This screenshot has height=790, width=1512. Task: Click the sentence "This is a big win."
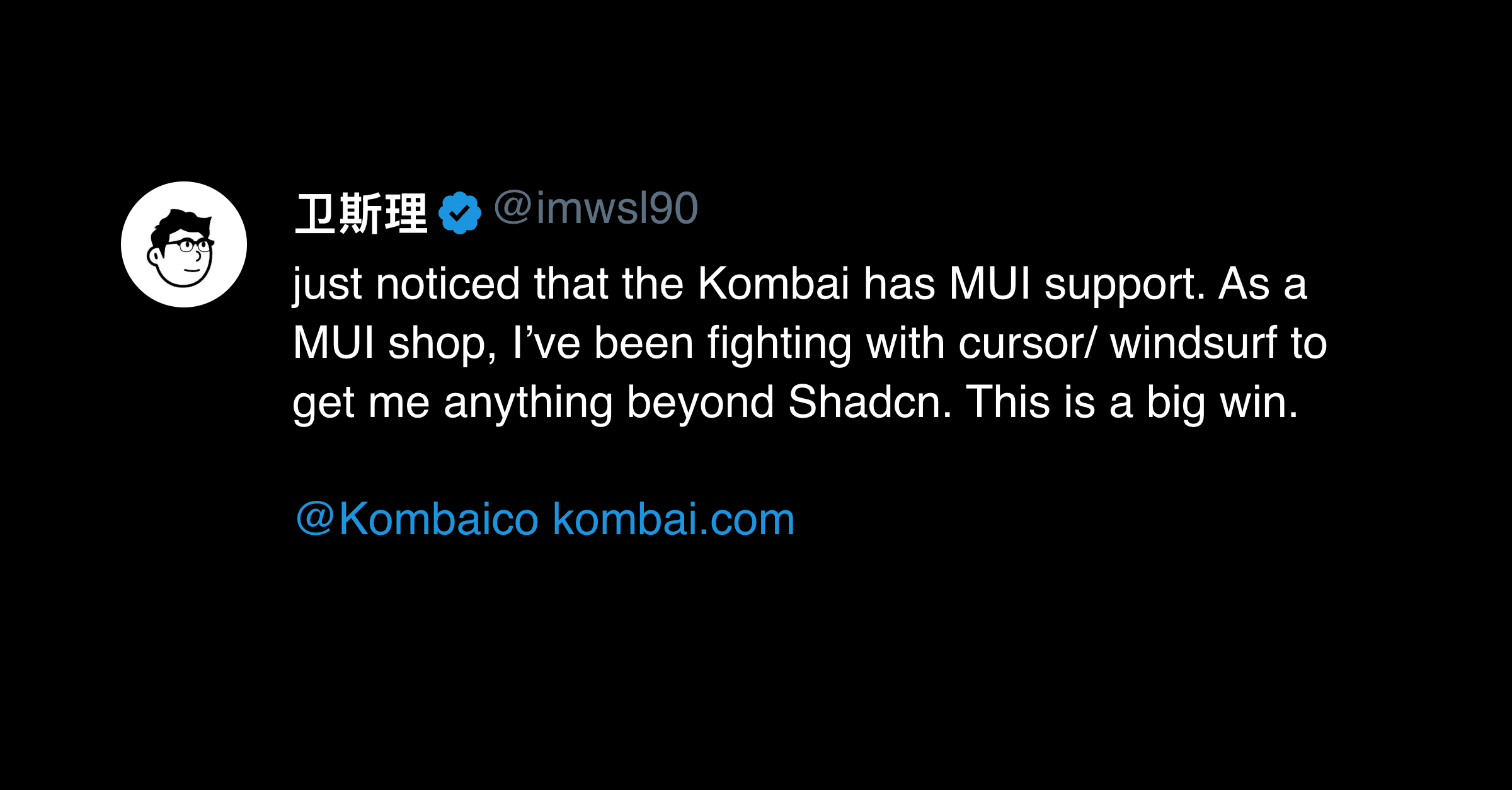(x=1131, y=402)
